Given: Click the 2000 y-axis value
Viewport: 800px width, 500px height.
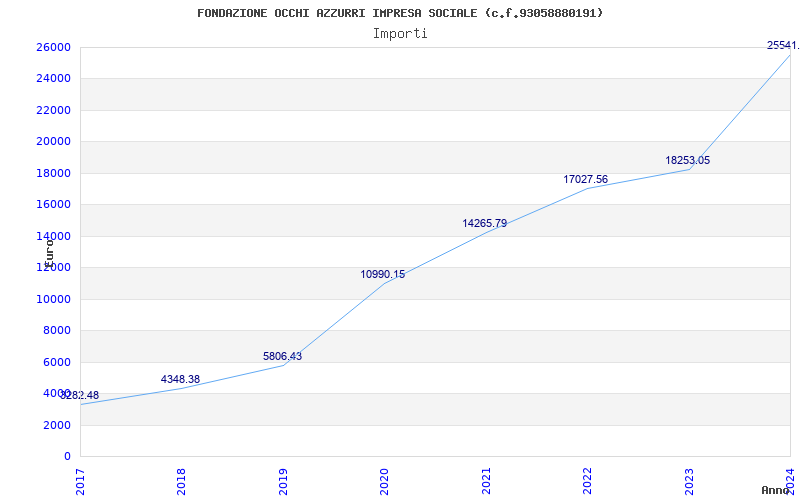Looking at the screenshot, I should click(56, 425).
